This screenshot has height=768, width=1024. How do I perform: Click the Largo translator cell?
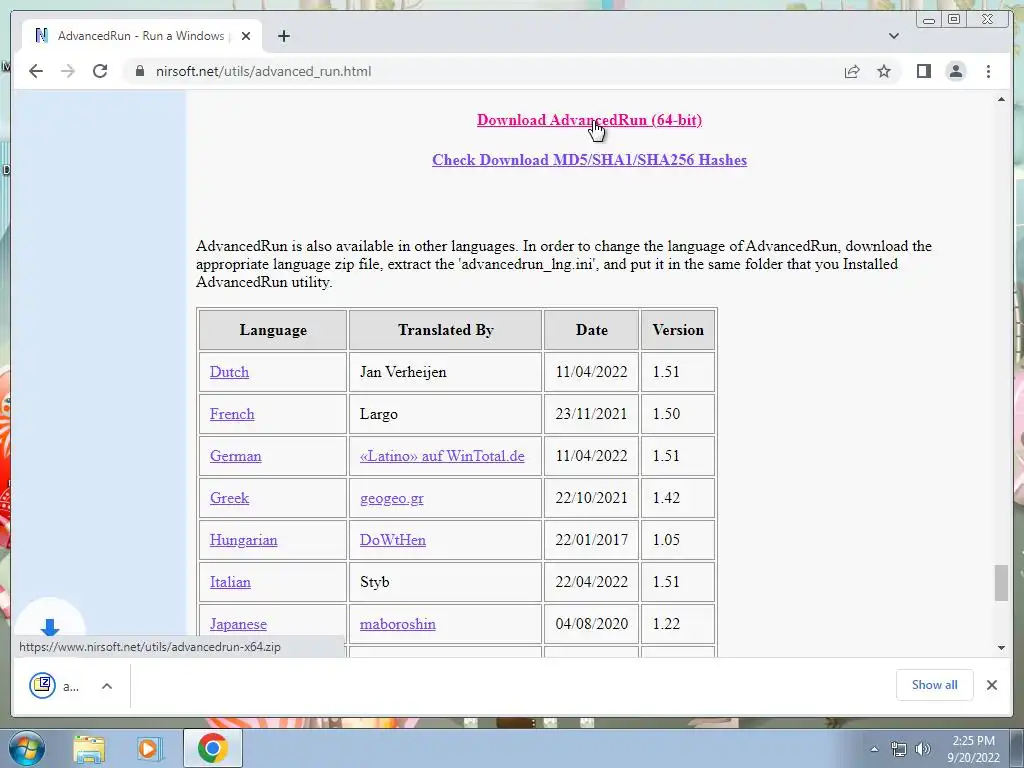tap(445, 414)
